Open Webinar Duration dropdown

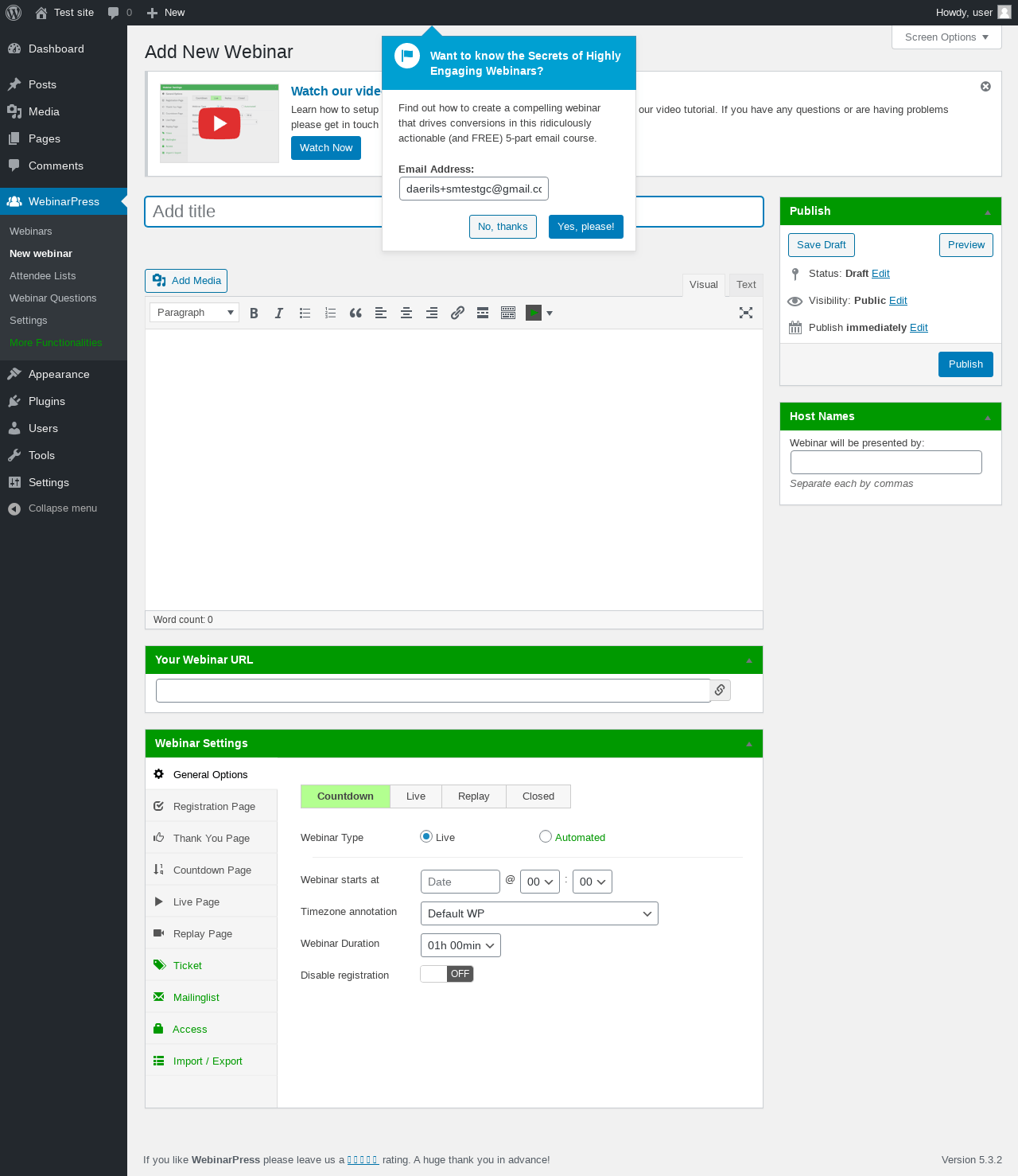pos(460,945)
